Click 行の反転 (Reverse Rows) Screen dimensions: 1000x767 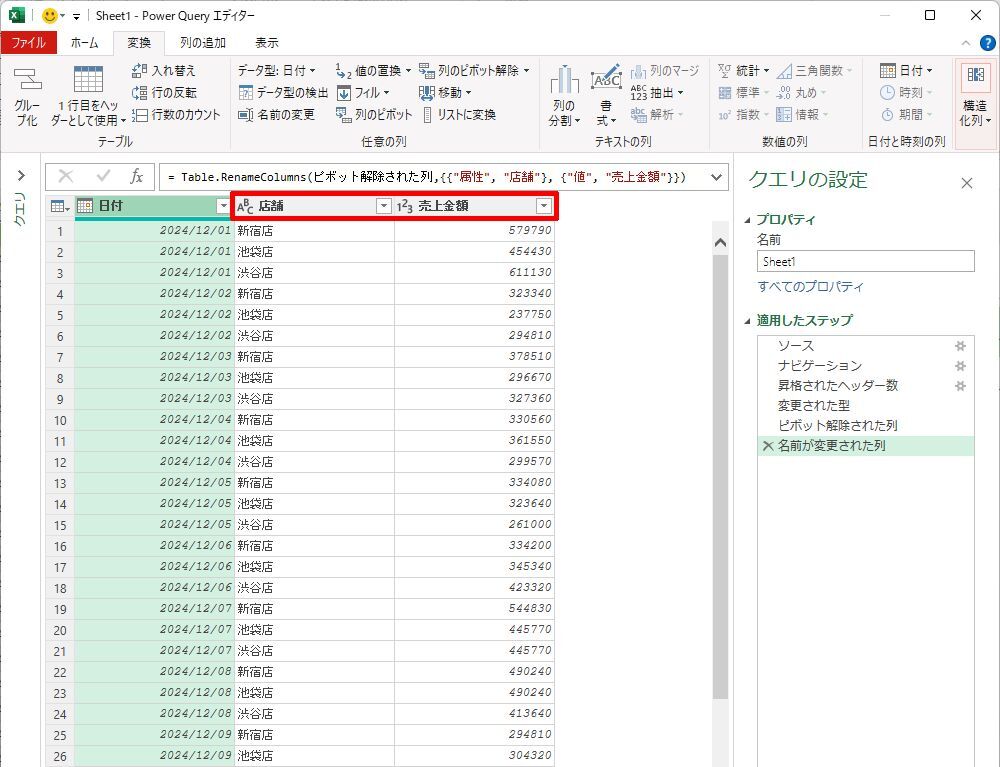click(x=165, y=93)
